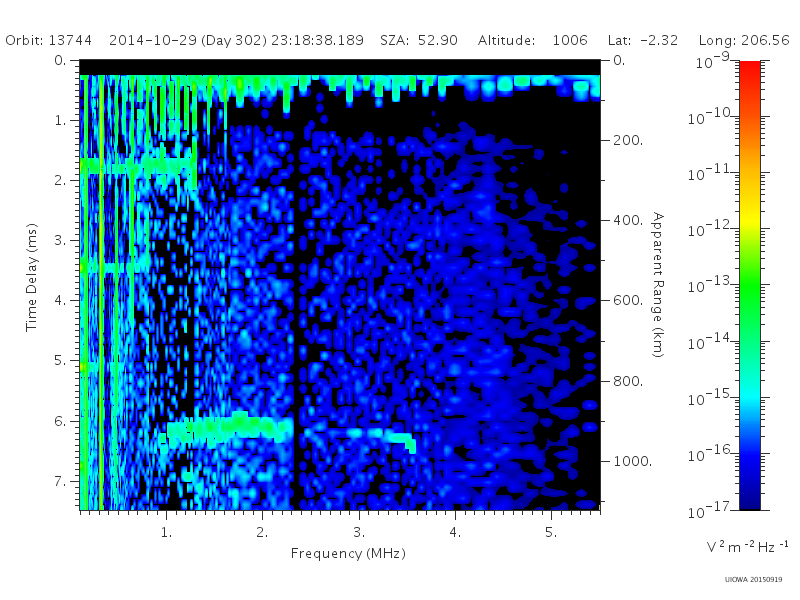Click the 'Lat: -2.32' value

point(643,40)
